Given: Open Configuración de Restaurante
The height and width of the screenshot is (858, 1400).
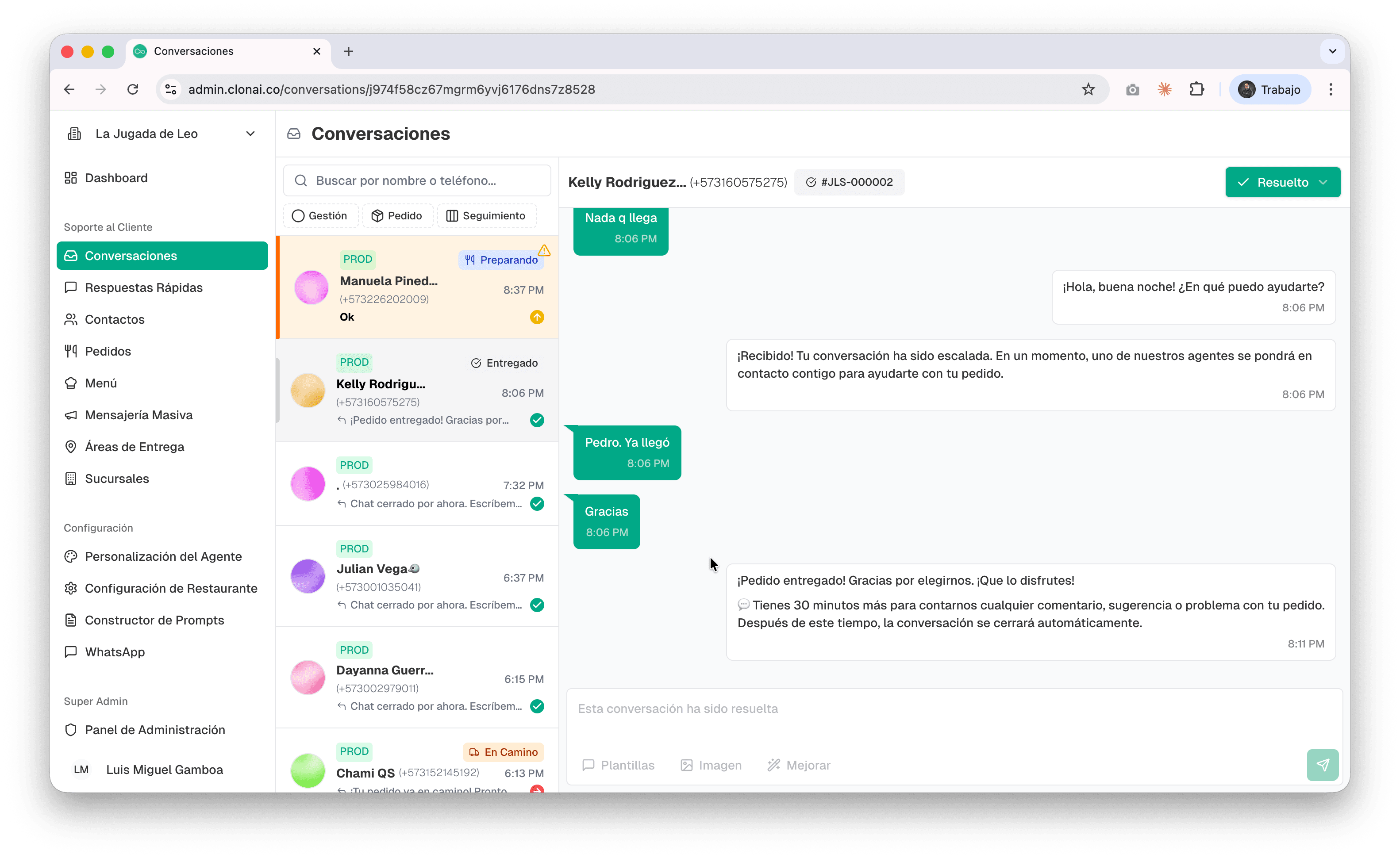Looking at the screenshot, I should tap(162, 588).
